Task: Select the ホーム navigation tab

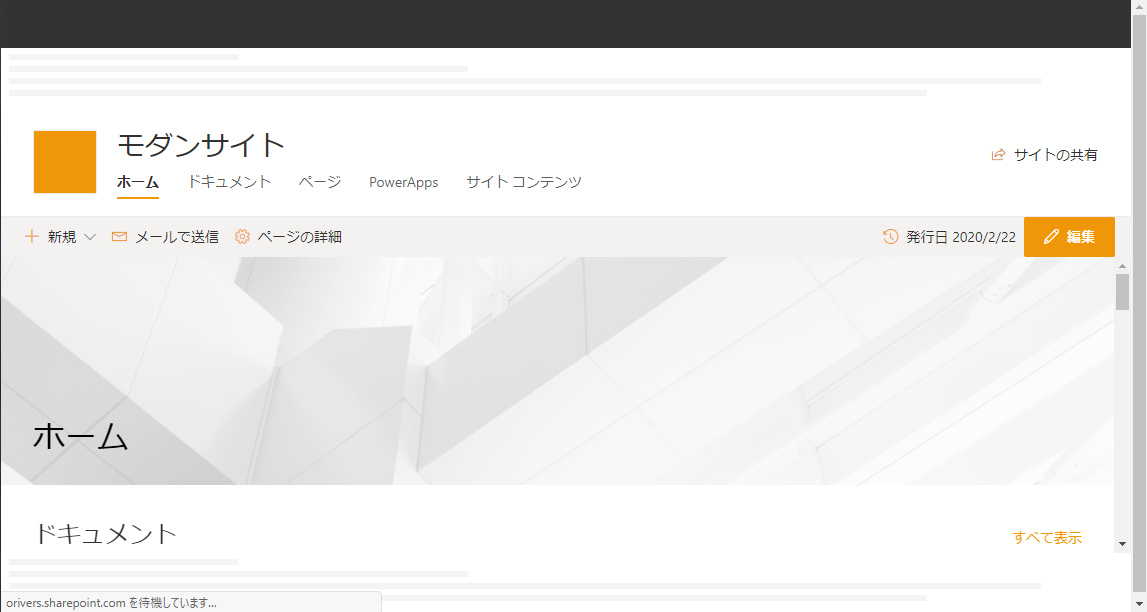Action: pyautogui.click(x=138, y=182)
